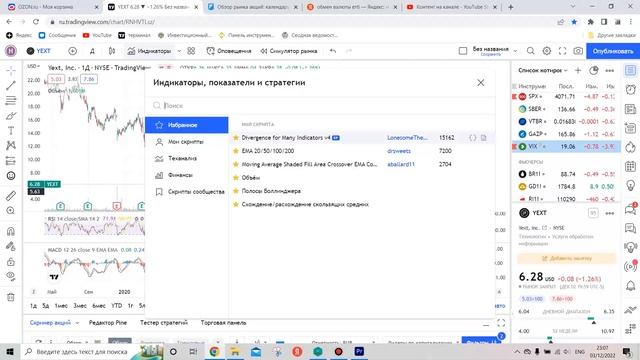Open the quick search magnifier in top toolbar
This screenshot has height=360, width=640.
530,51
